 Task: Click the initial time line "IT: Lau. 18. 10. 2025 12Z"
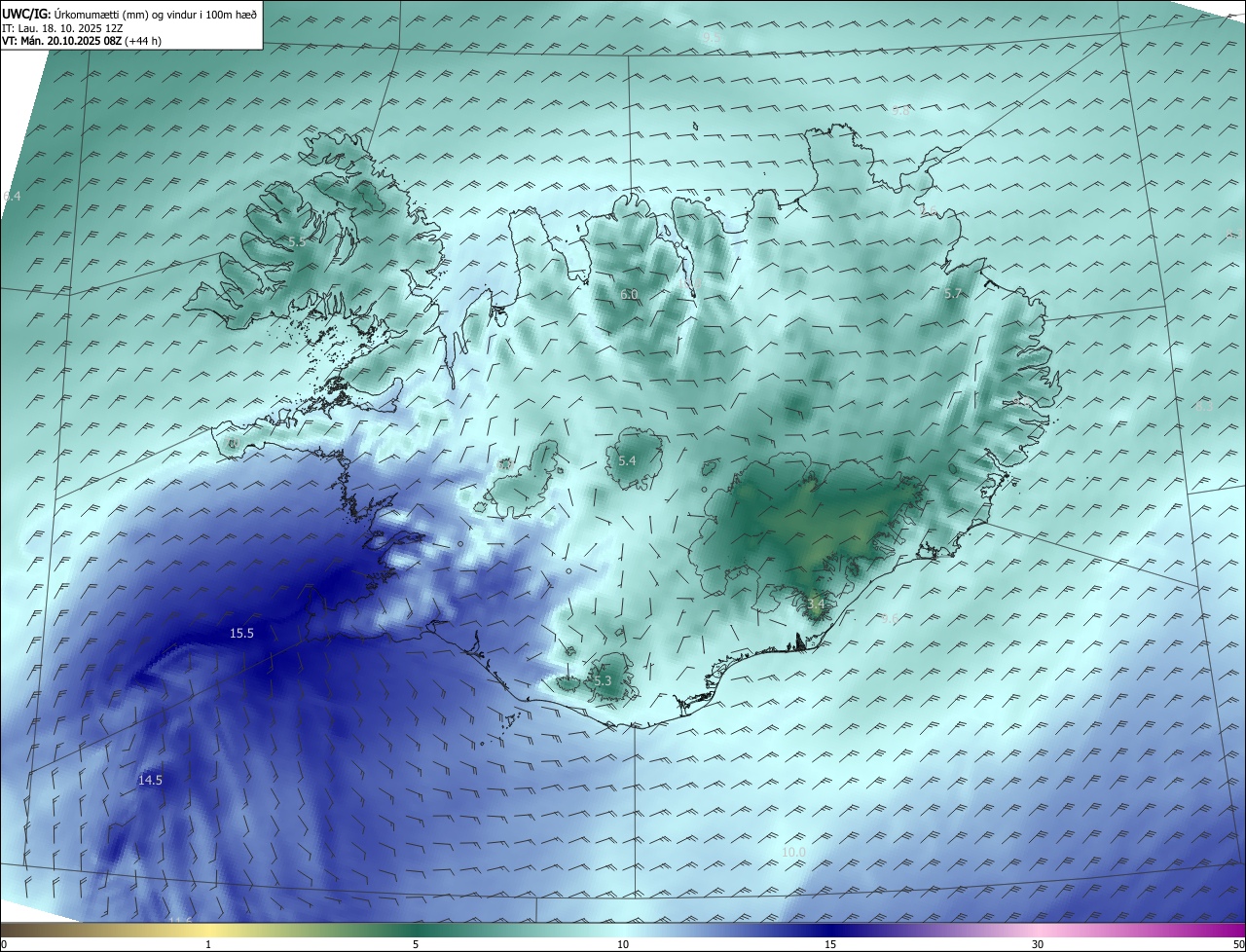point(62,27)
